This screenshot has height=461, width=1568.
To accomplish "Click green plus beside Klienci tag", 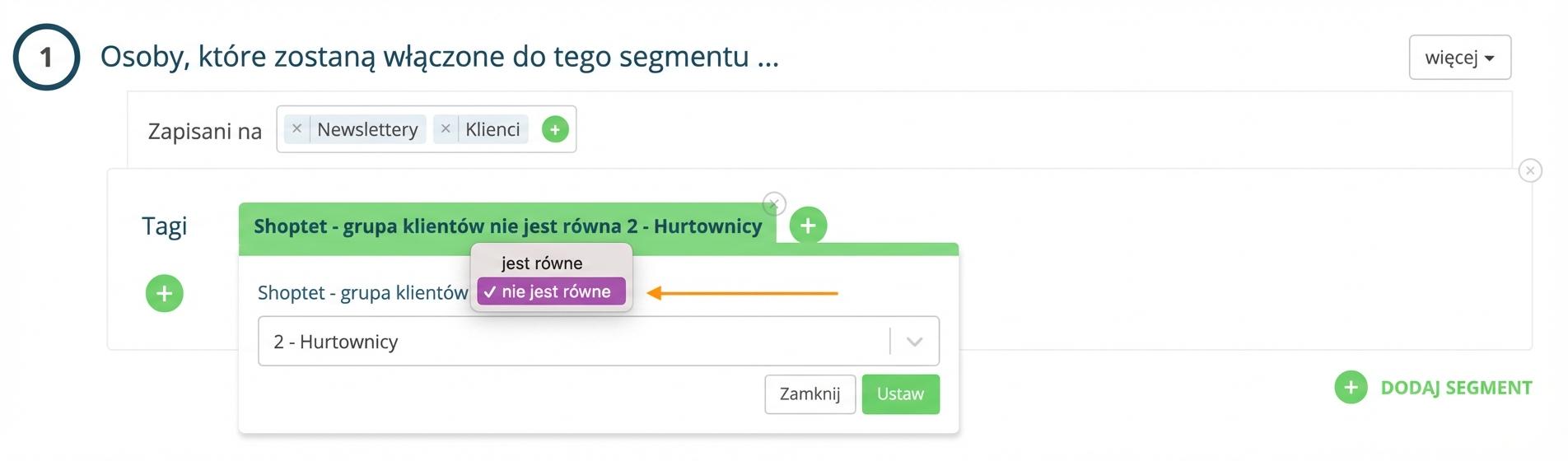I will (x=555, y=129).
